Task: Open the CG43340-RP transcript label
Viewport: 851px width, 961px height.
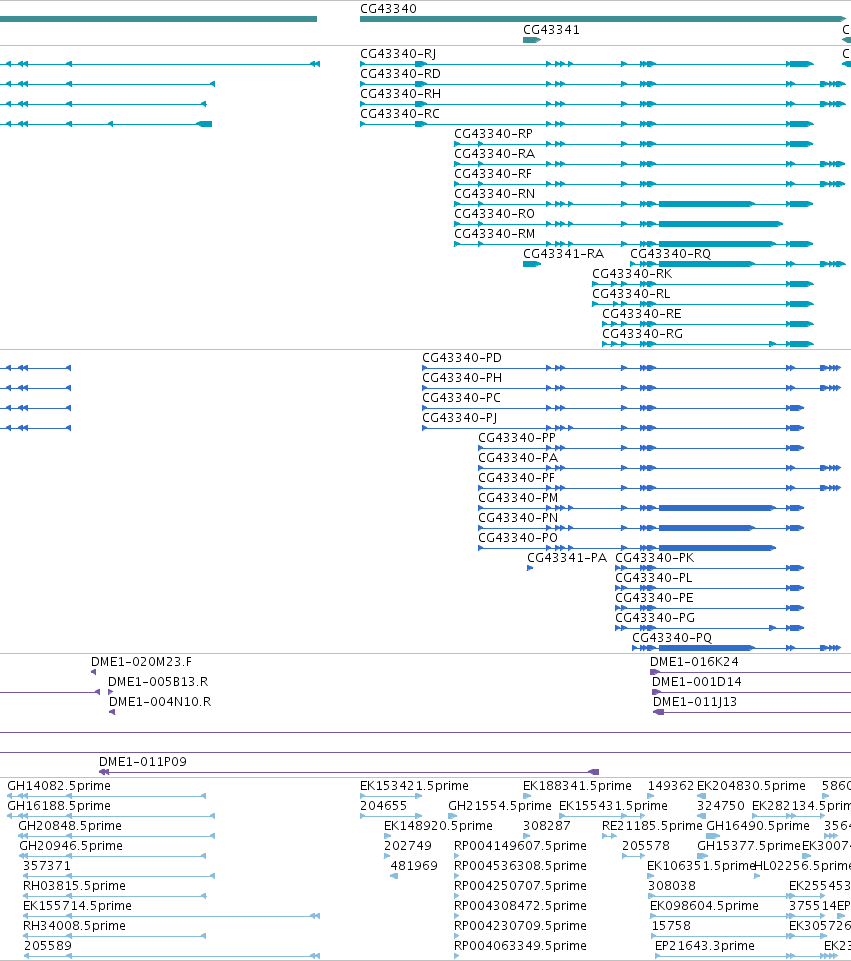Action: click(x=494, y=134)
